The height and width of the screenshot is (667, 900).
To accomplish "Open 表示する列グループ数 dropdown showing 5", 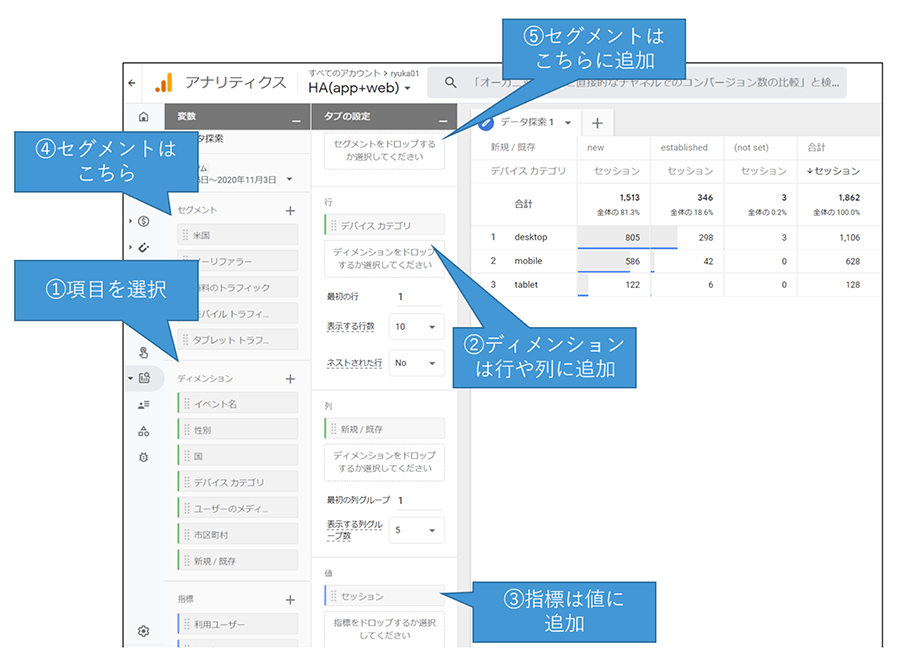I will point(416,530).
